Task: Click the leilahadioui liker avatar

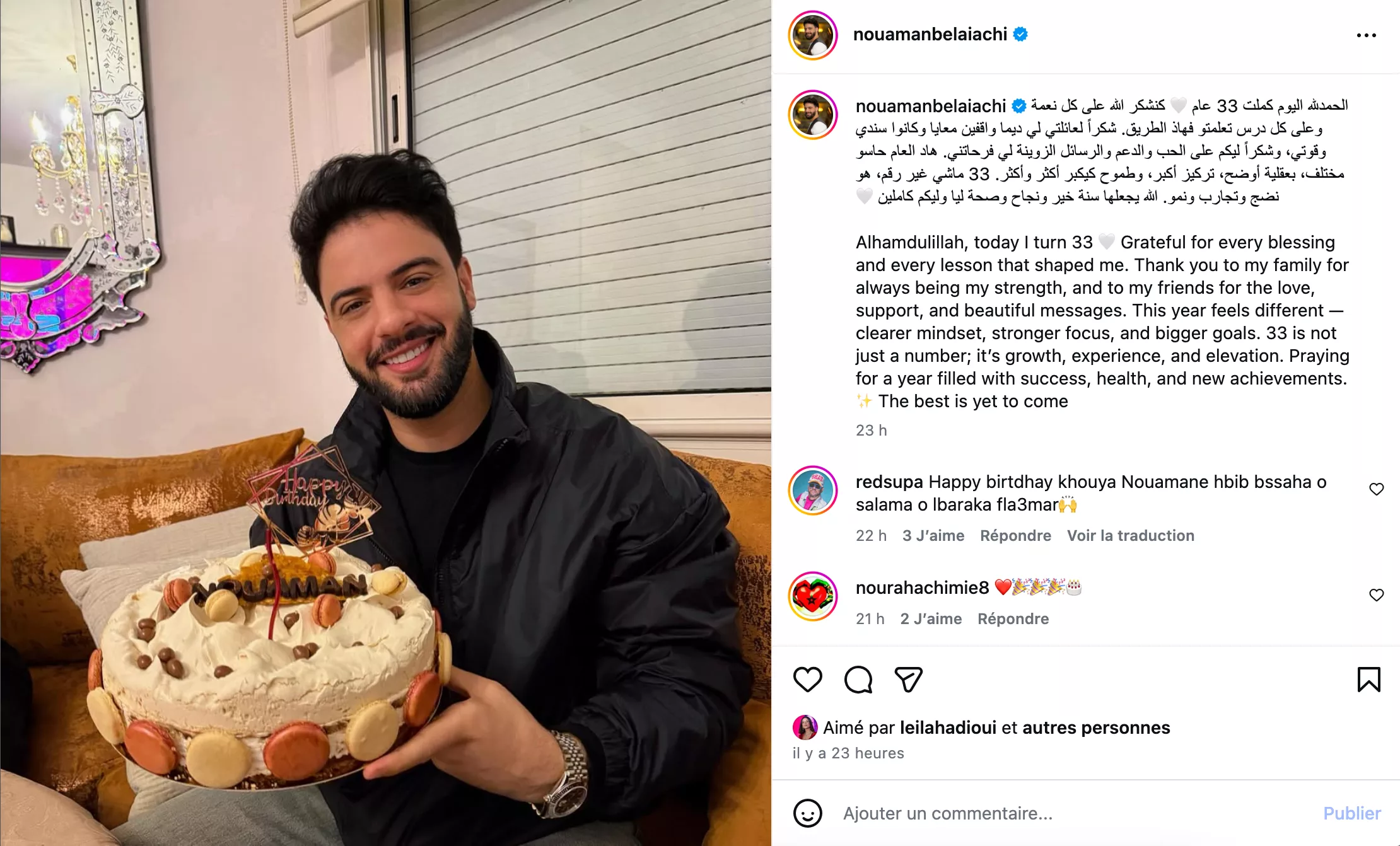Action: click(x=805, y=727)
